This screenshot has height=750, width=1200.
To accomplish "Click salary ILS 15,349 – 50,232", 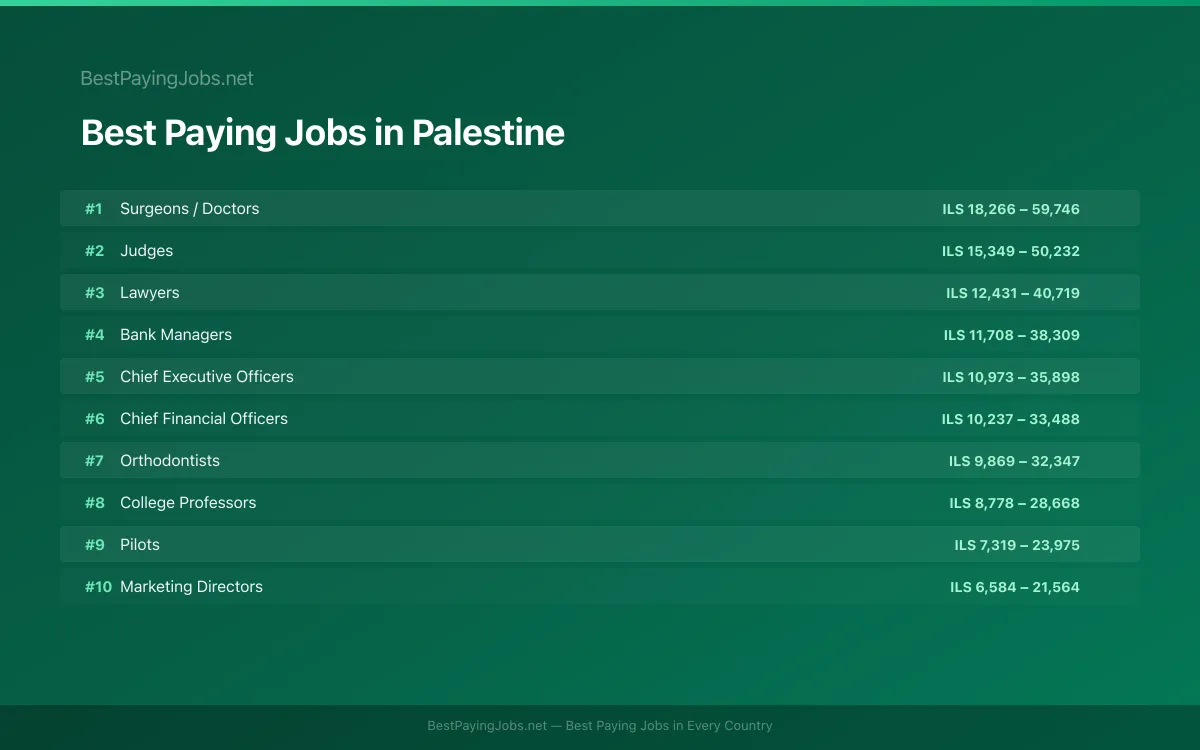I will coord(1011,251).
